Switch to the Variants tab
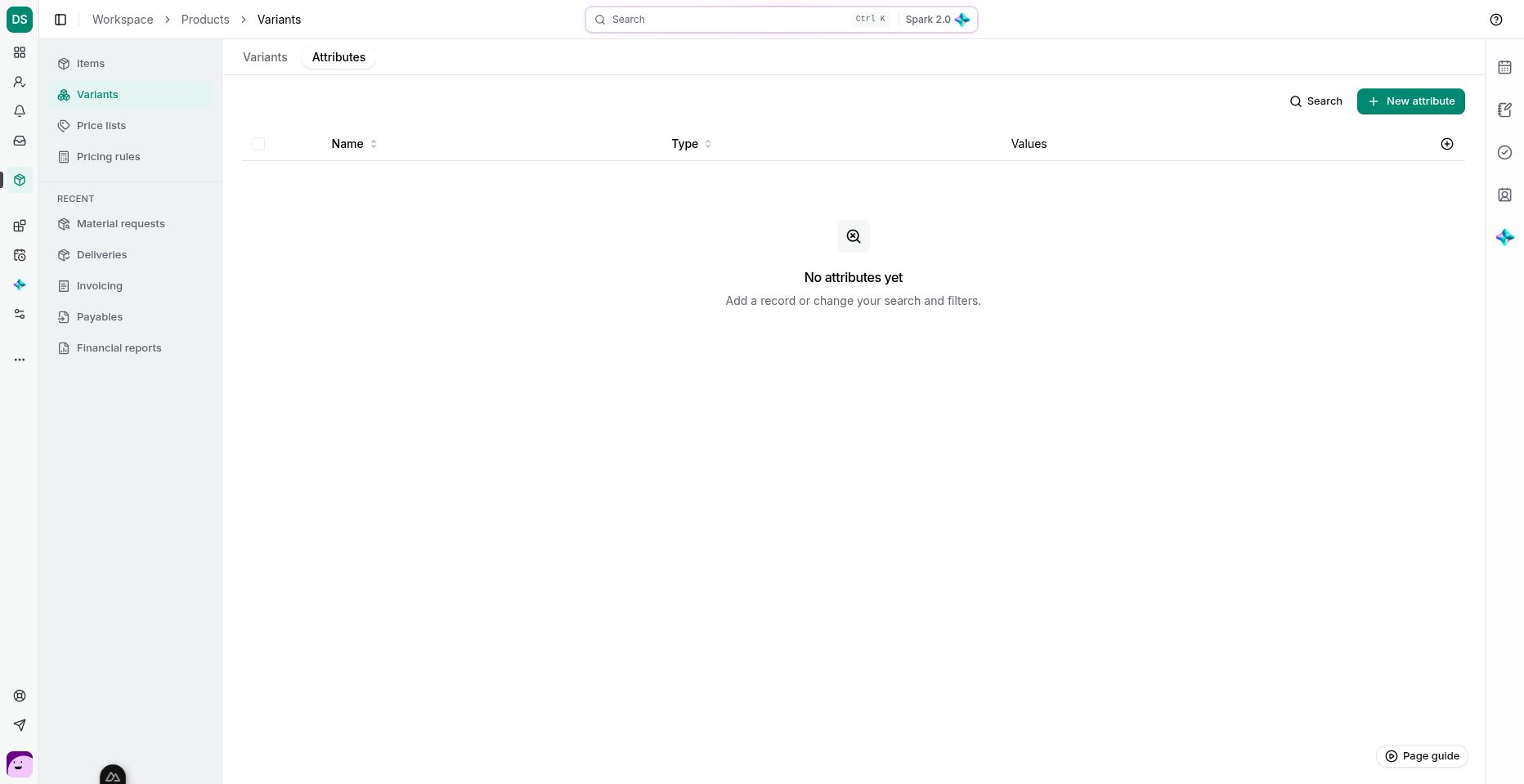The height and width of the screenshot is (784, 1524). [x=265, y=57]
